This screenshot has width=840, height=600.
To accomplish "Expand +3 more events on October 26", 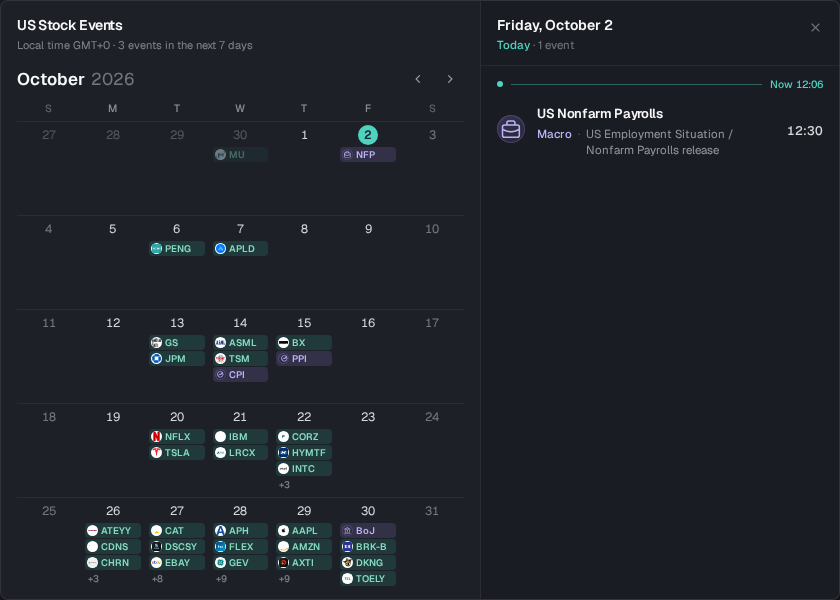I will click(x=93, y=579).
